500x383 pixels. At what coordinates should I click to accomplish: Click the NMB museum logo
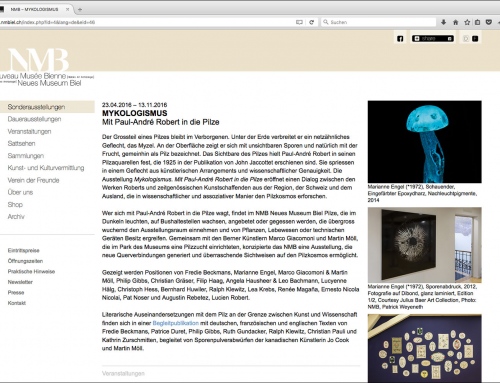click(x=38, y=60)
